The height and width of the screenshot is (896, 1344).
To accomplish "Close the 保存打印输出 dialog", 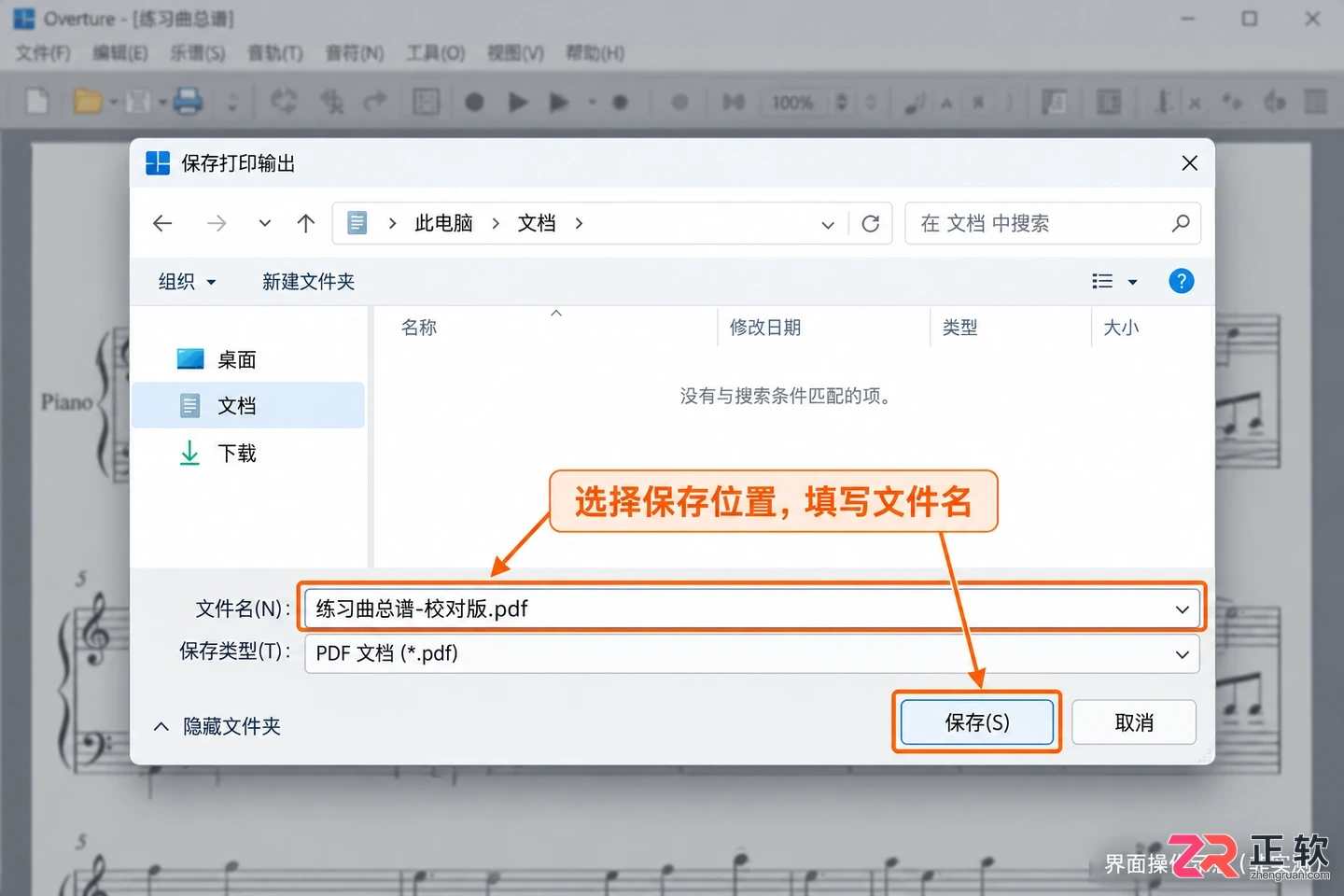I will click(x=1189, y=163).
